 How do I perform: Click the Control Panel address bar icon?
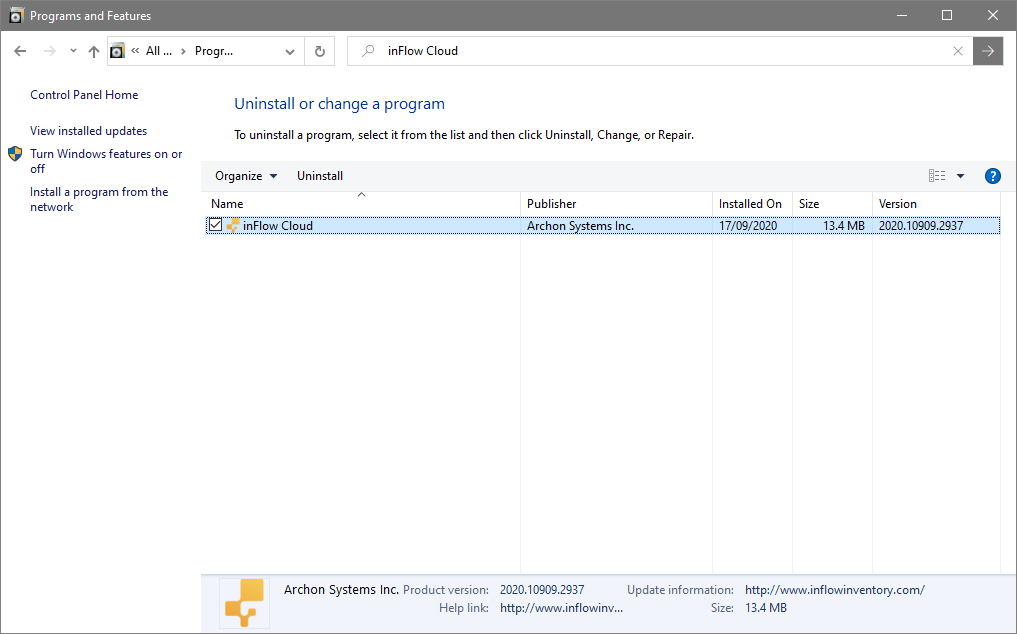pyautogui.click(x=117, y=51)
